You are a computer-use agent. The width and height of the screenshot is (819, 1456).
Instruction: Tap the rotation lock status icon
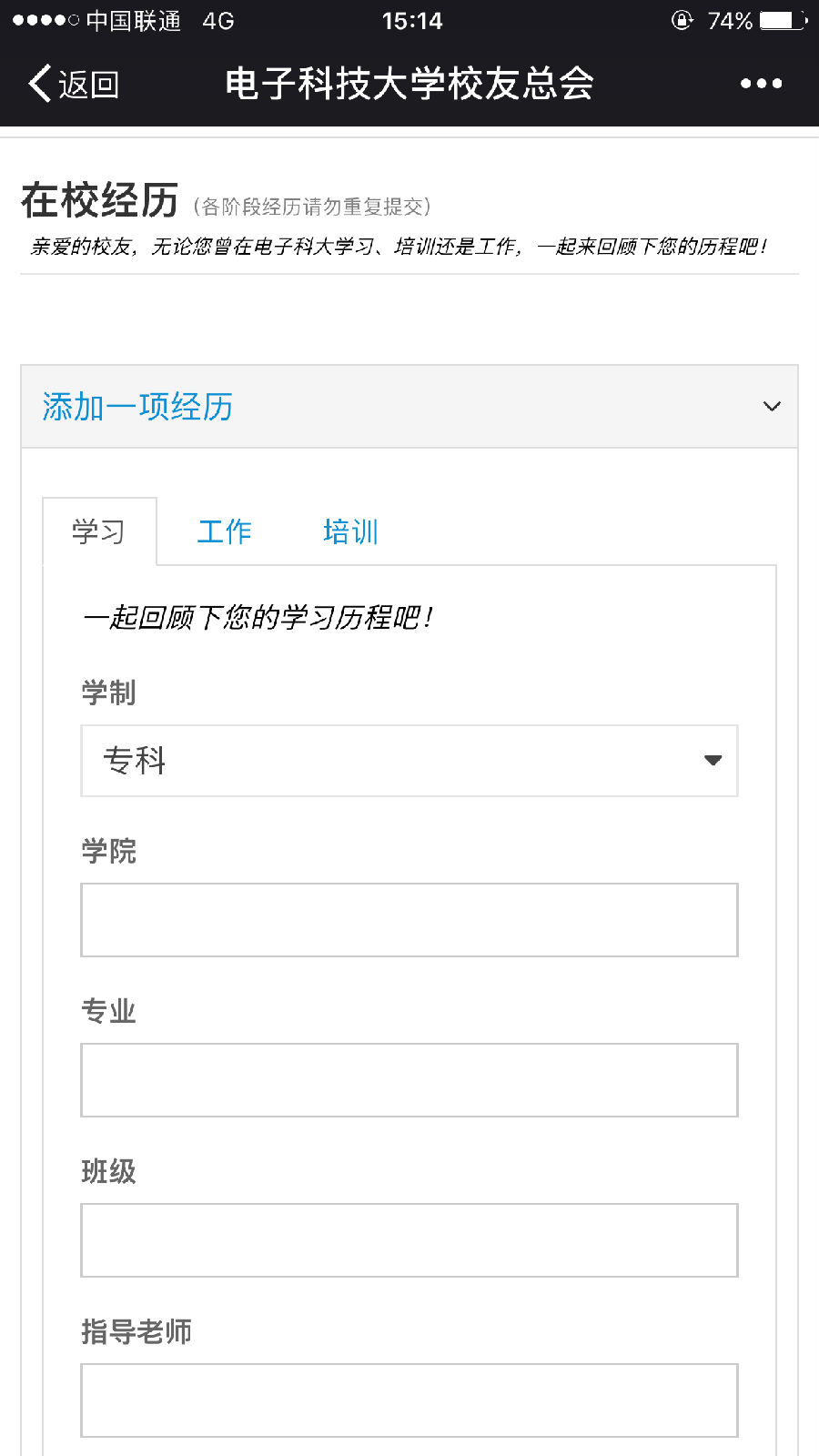682,20
